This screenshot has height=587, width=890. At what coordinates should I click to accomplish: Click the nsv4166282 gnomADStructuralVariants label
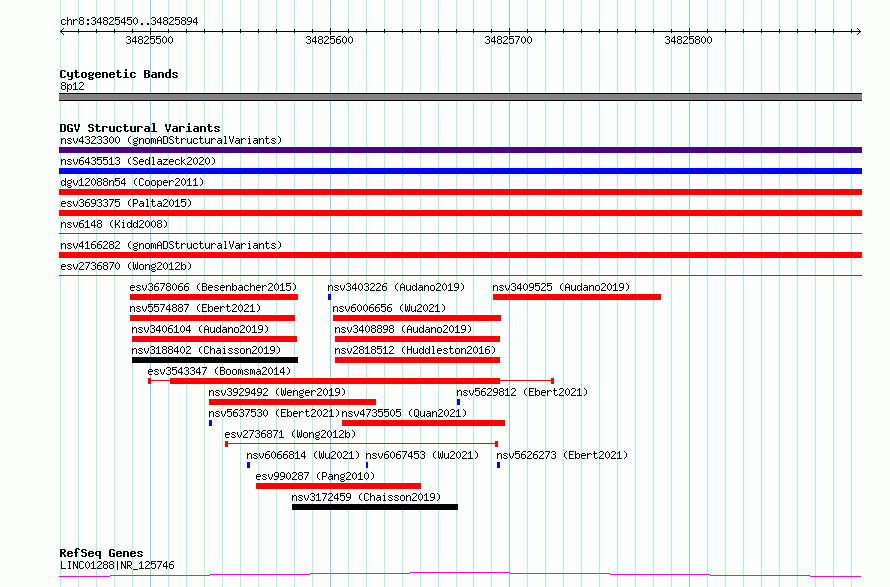click(x=171, y=245)
